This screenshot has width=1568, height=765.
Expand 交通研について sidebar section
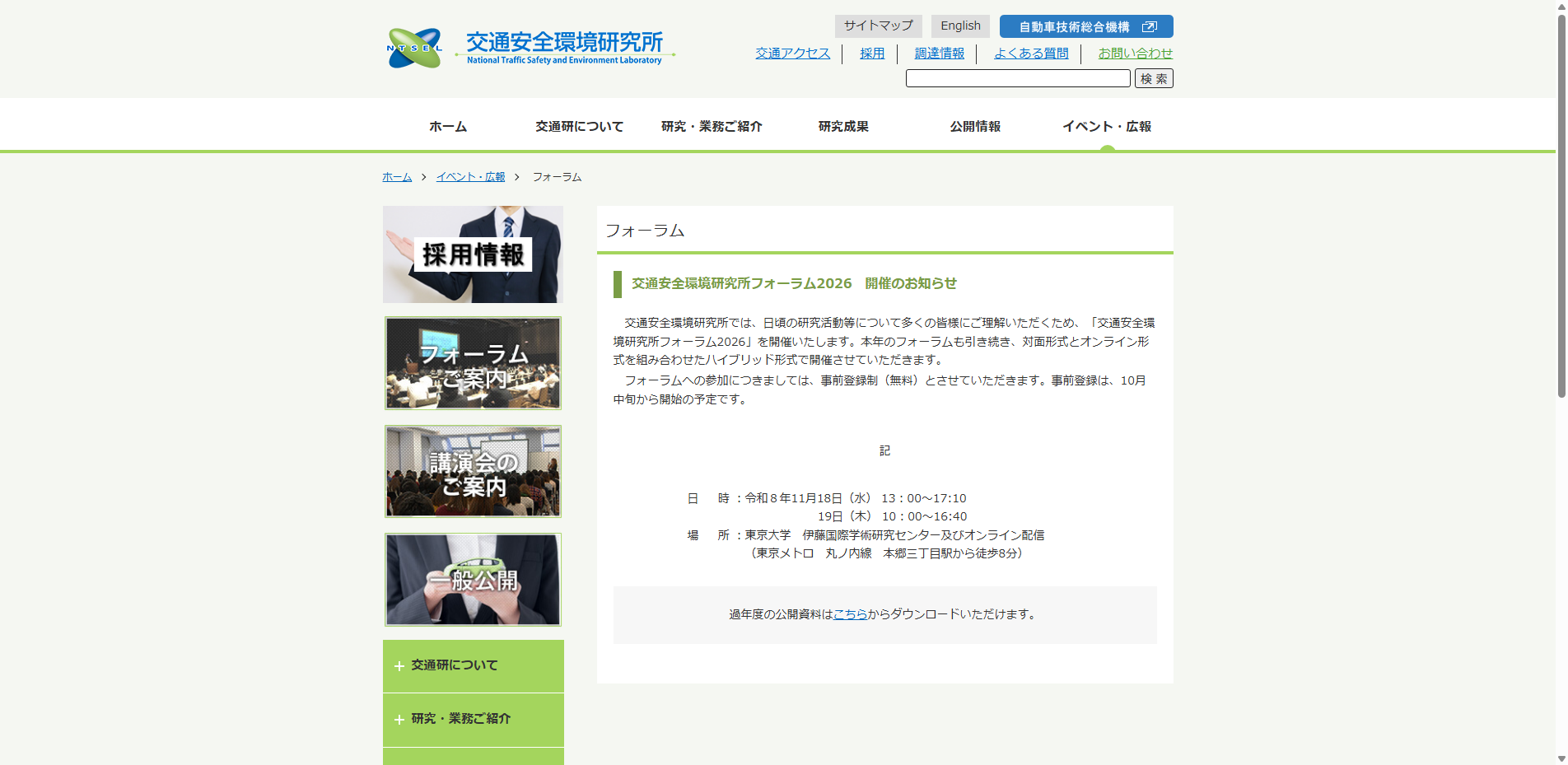click(x=474, y=665)
